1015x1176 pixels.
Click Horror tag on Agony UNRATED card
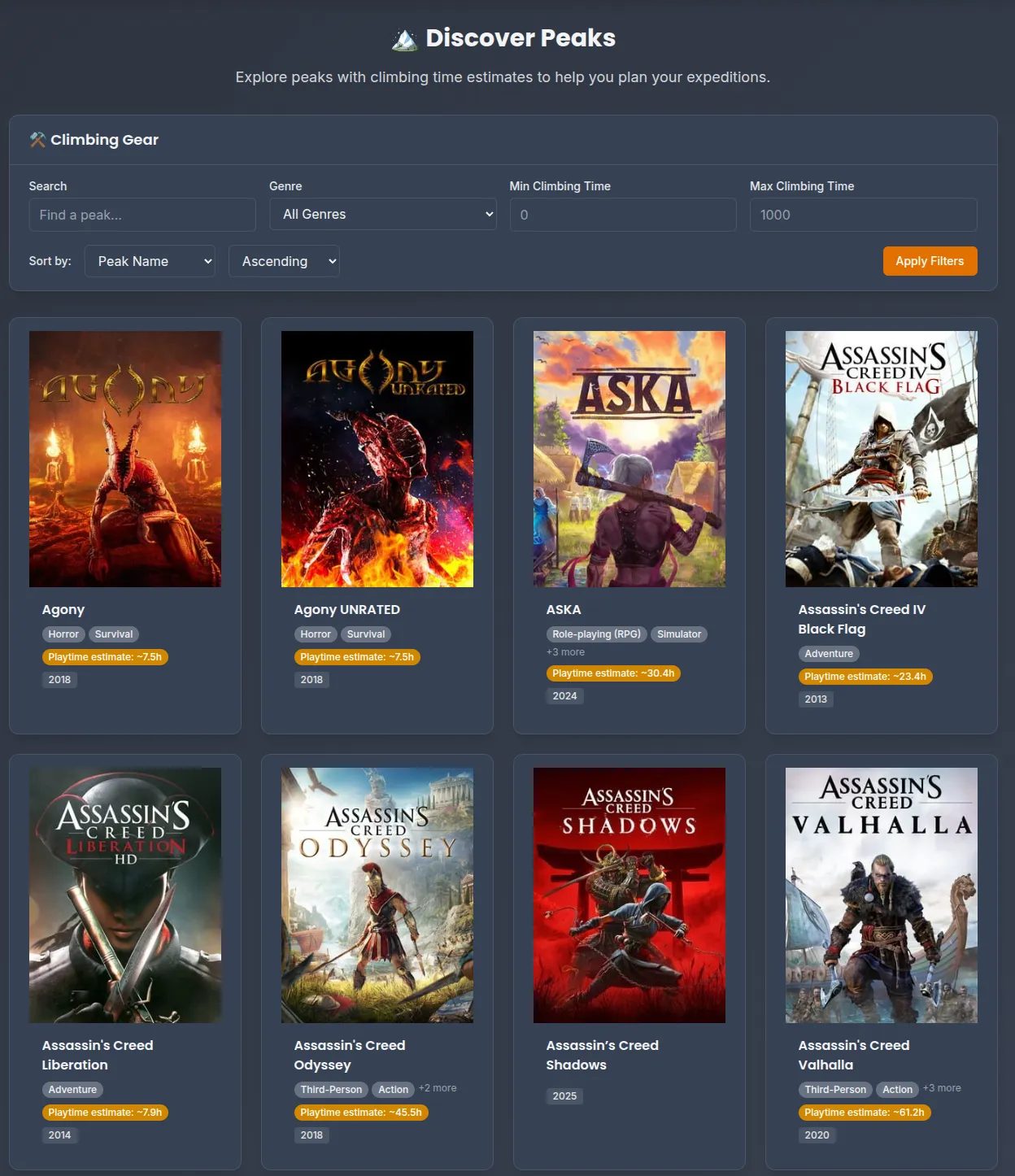tap(316, 634)
